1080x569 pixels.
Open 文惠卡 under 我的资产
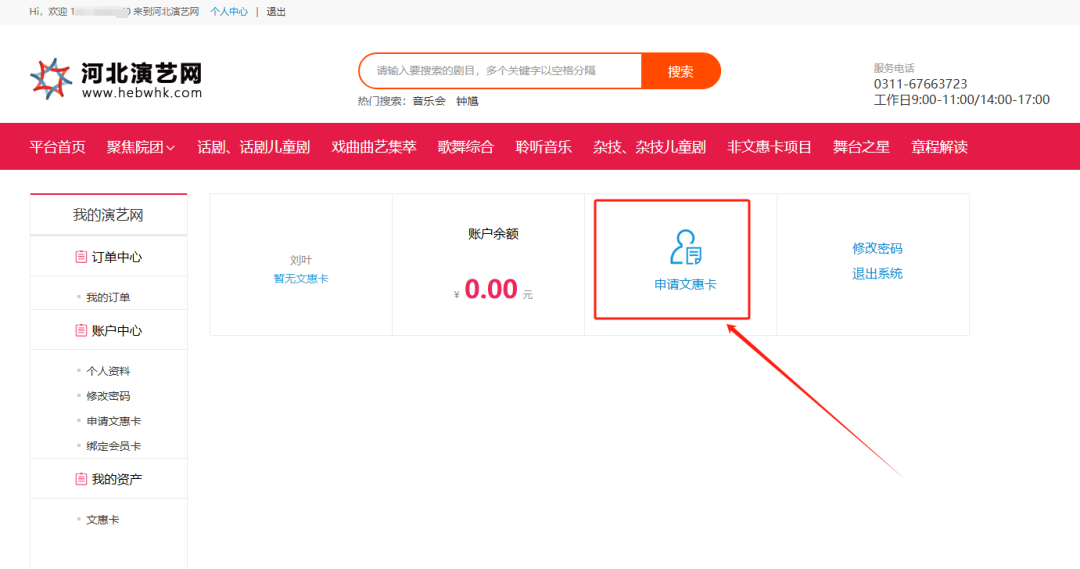click(103, 519)
